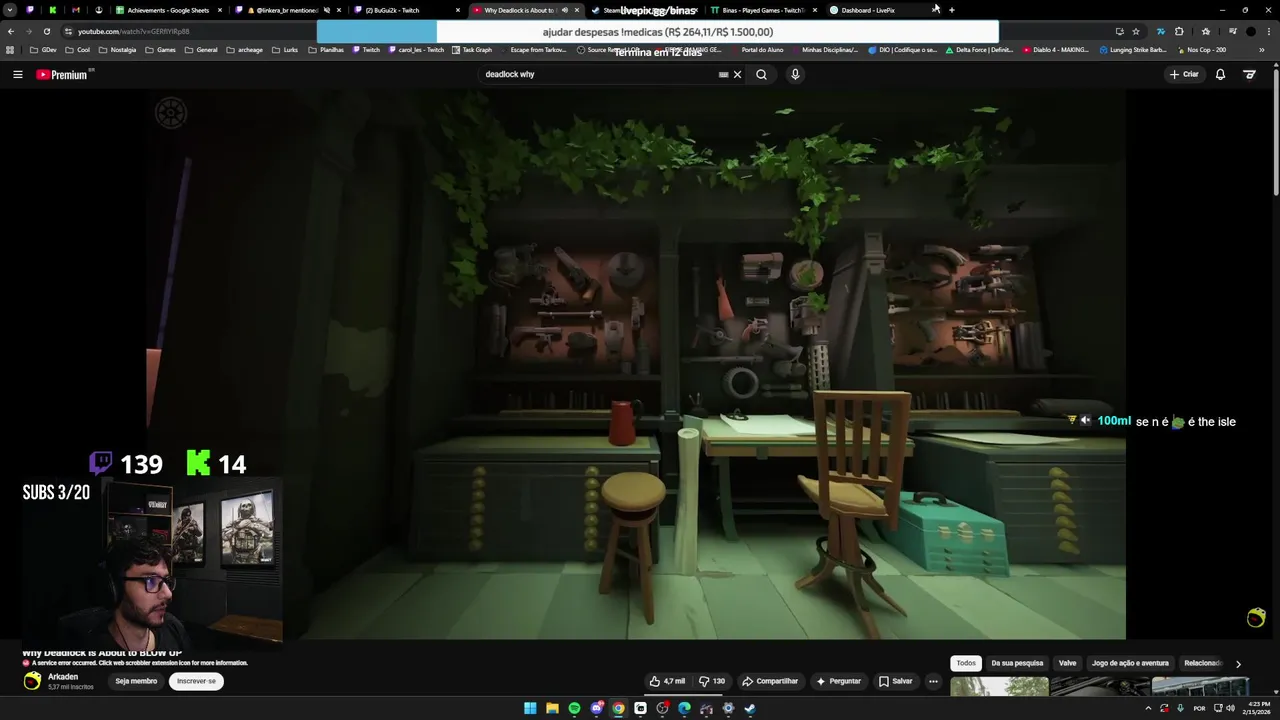
Task: Open the Arkaden channel avatar
Action: pos(33,681)
